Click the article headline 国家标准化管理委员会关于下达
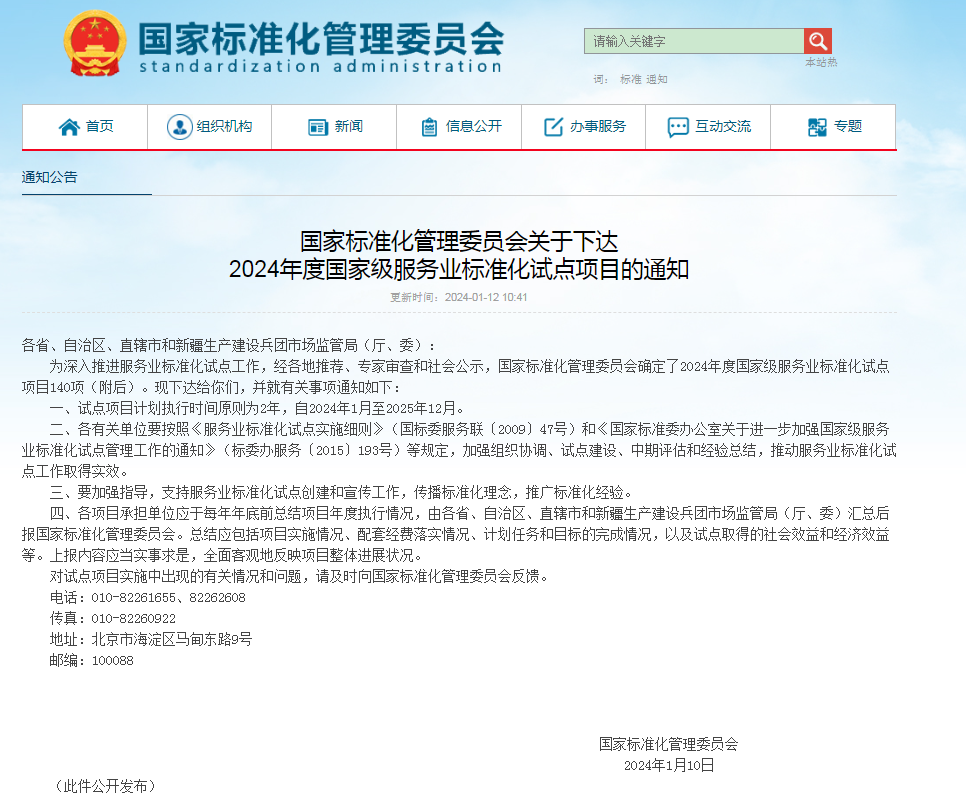The image size is (966, 810). (x=459, y=241)
